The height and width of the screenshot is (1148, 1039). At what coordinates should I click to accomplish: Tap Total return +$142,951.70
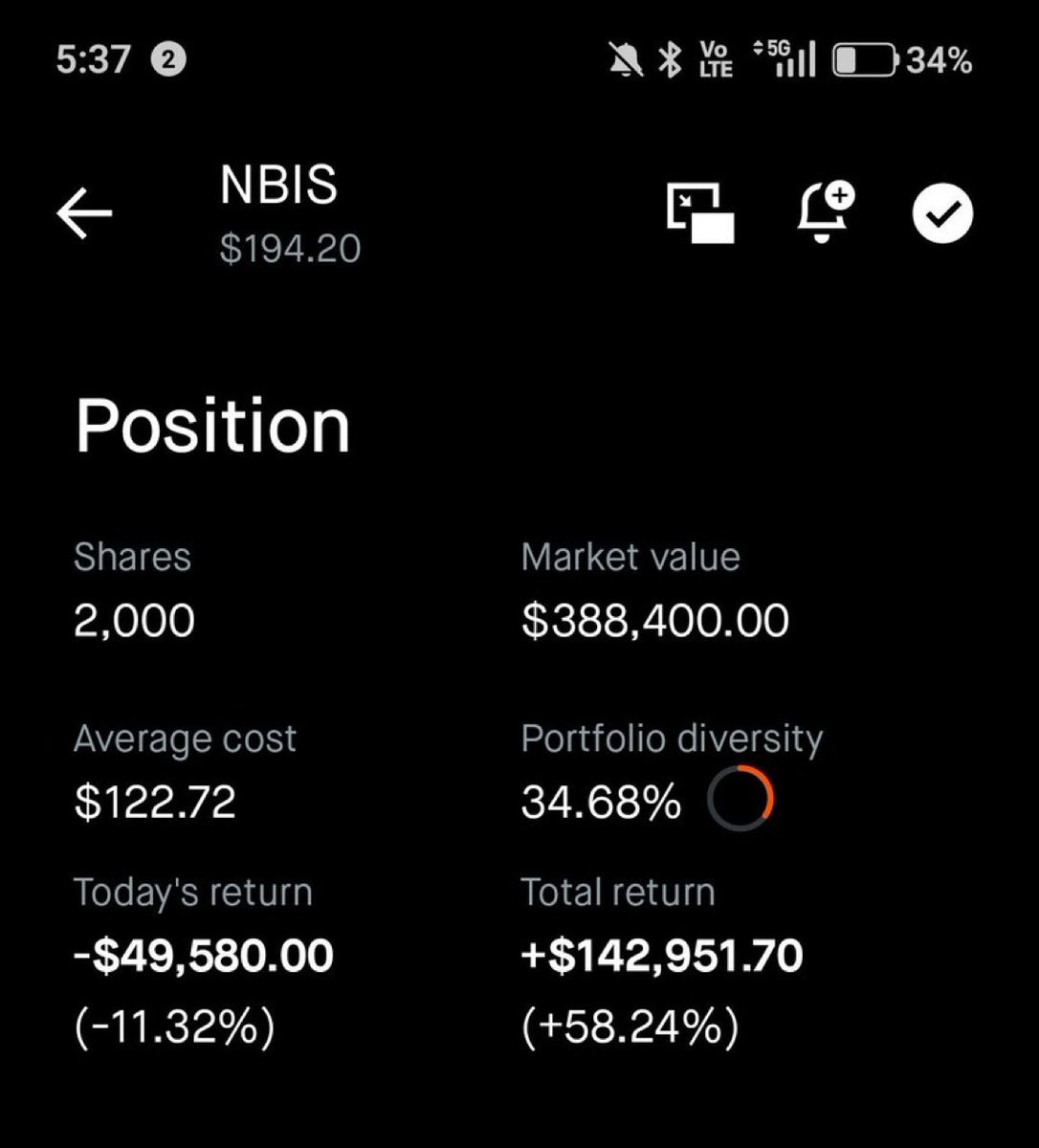tap(662, 956)
